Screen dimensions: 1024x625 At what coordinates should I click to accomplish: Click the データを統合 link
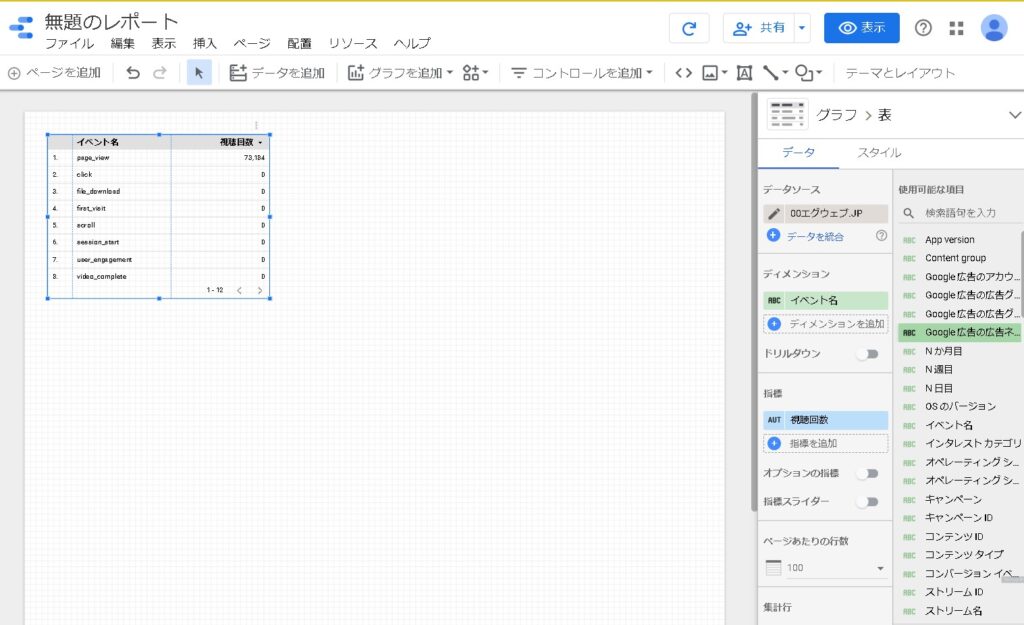tap(814, 236)
